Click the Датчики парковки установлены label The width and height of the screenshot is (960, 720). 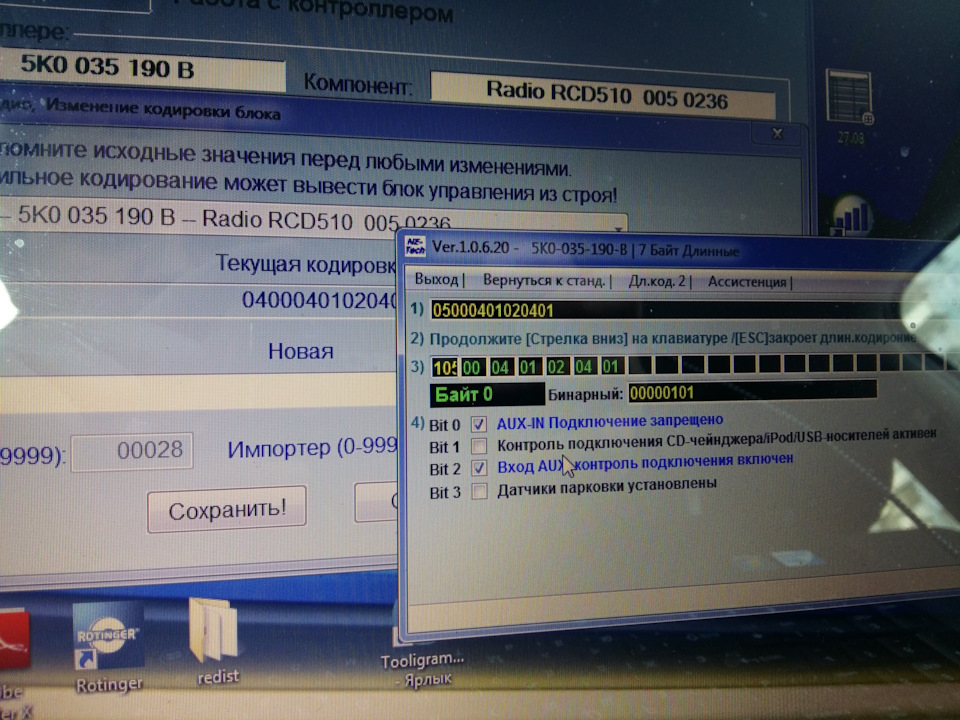607,486
